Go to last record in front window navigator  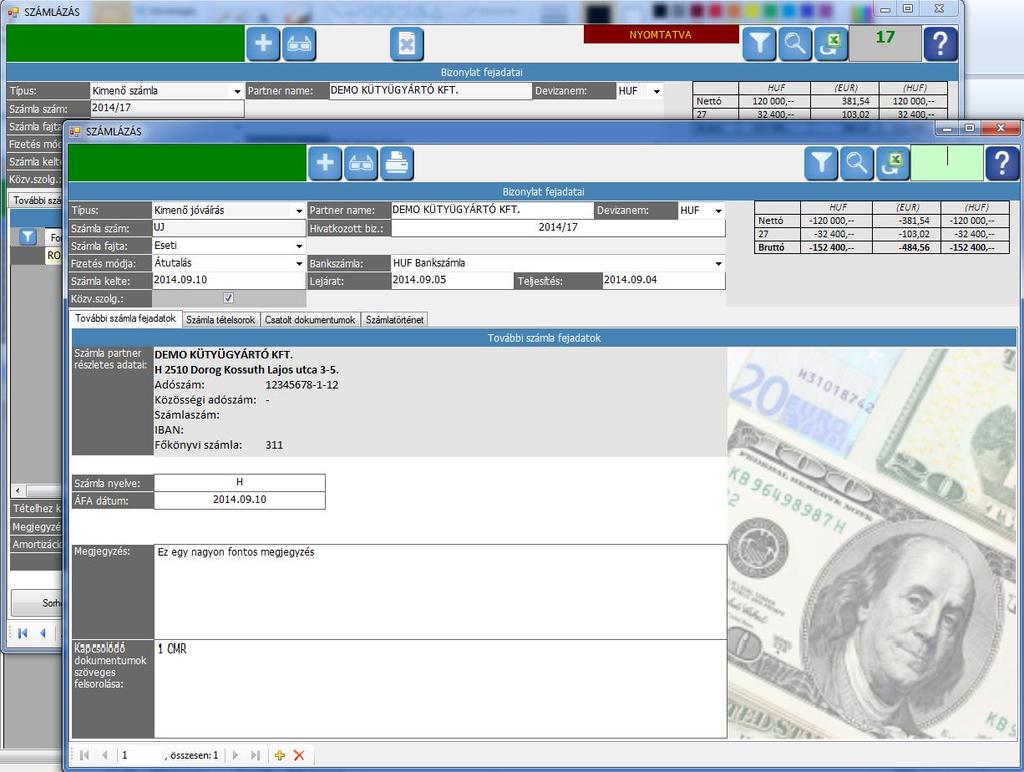click(255, 755)
